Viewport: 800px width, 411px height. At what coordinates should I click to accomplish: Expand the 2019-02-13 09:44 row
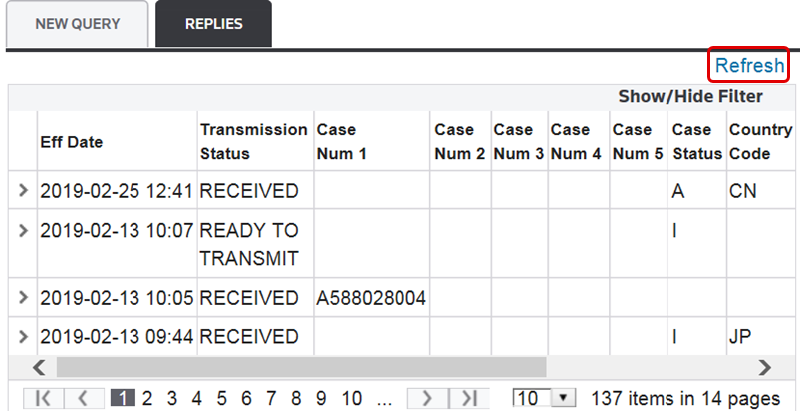click(x=24, y=337)
